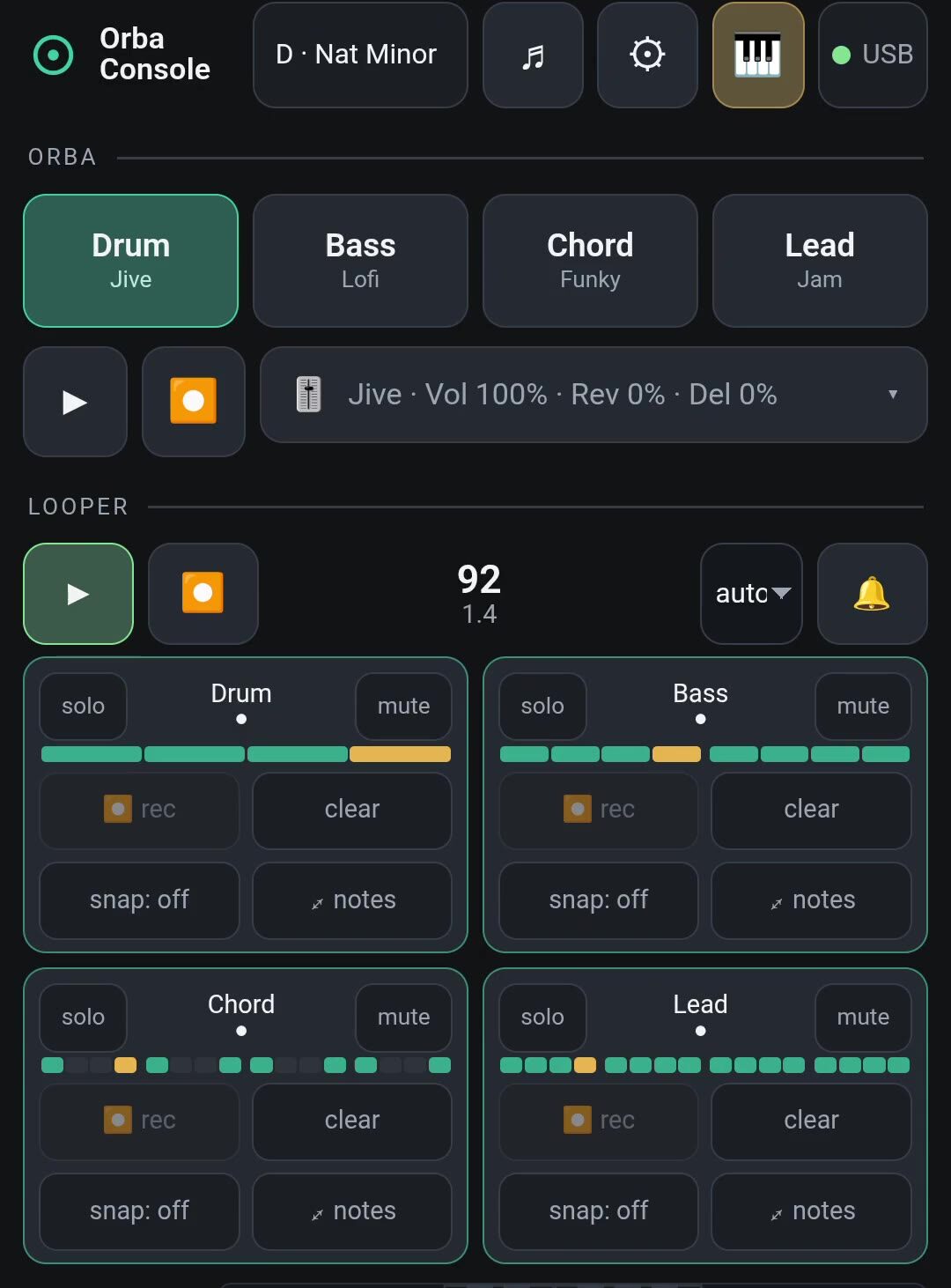The image size is (951, 1288).
Task: Click the Drum track title label
Action: (x=241, y=694)
